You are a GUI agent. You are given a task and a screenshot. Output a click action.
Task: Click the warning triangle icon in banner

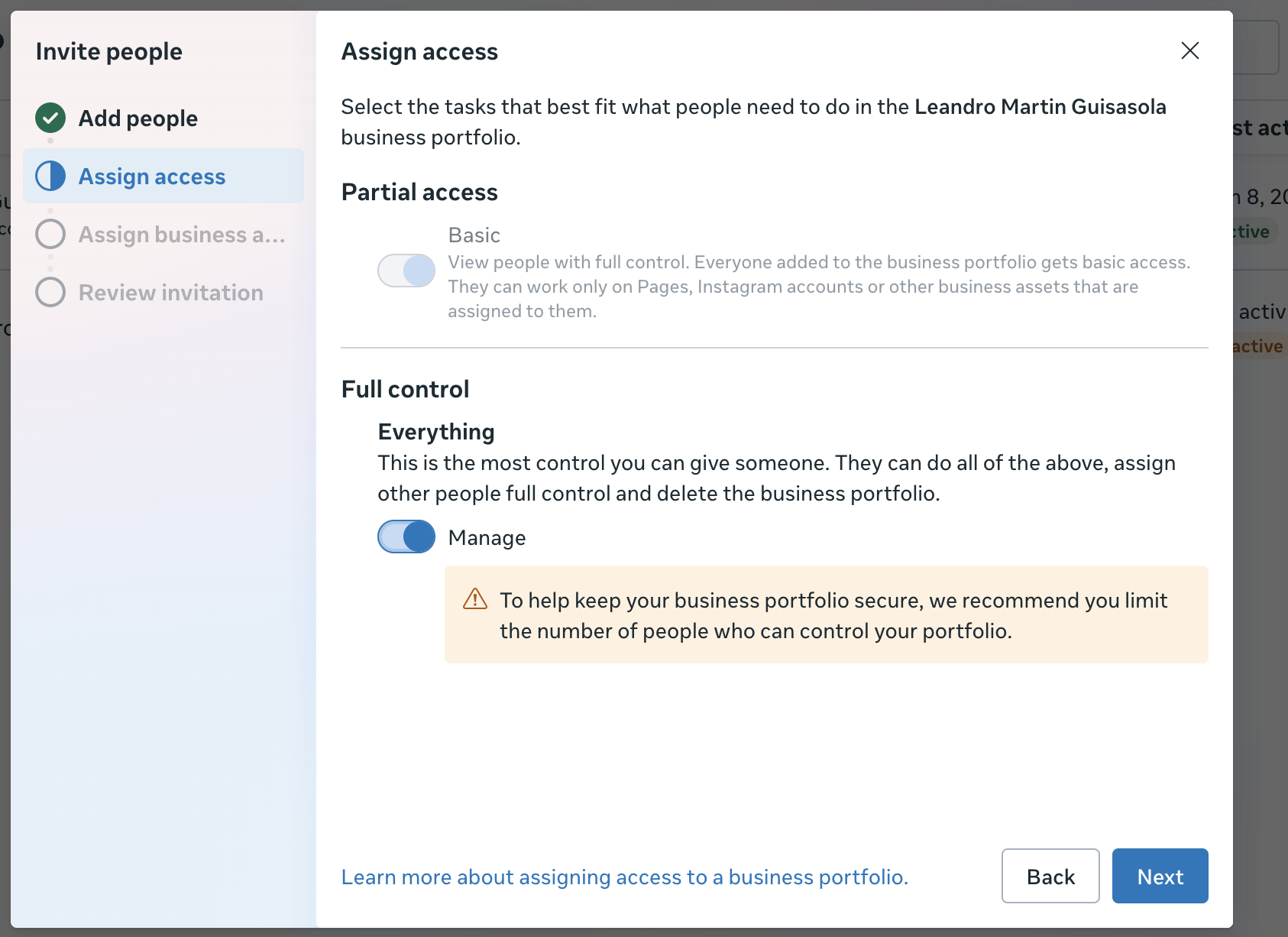pos(475,598)
